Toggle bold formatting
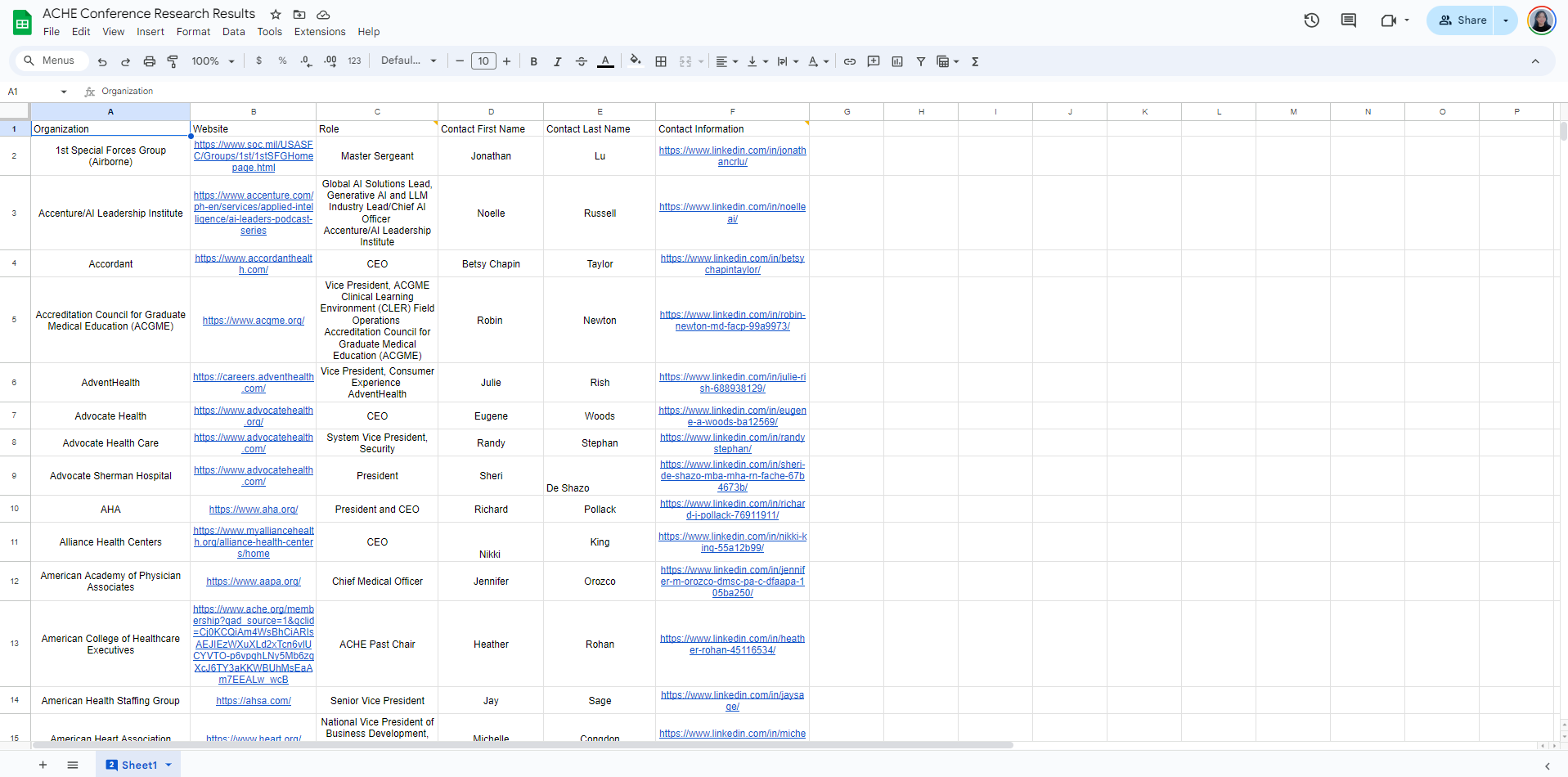 [534, 61]
